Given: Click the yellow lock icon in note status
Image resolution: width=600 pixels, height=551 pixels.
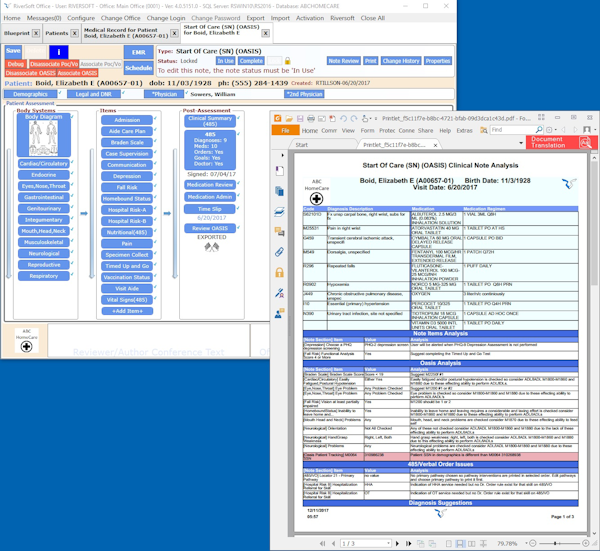Looking at the screenshot, I should [x=287, y=61].
